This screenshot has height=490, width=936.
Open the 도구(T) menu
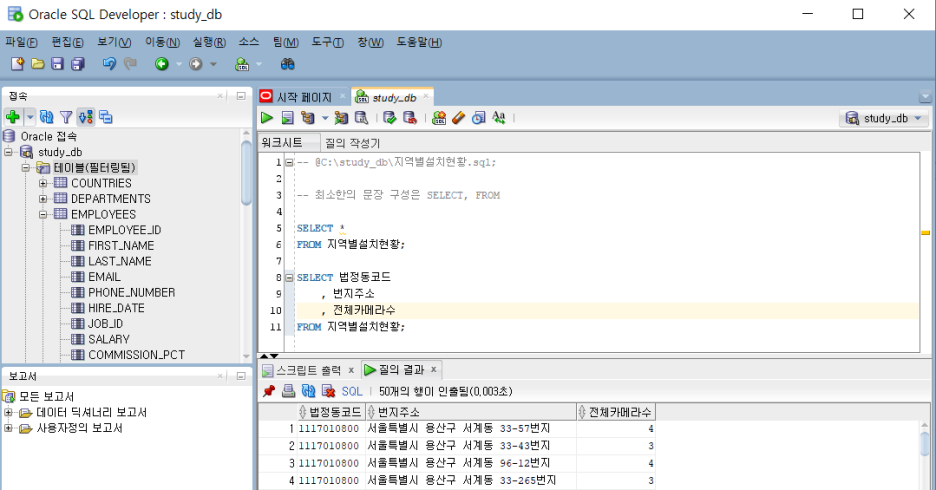click(328, 42)
